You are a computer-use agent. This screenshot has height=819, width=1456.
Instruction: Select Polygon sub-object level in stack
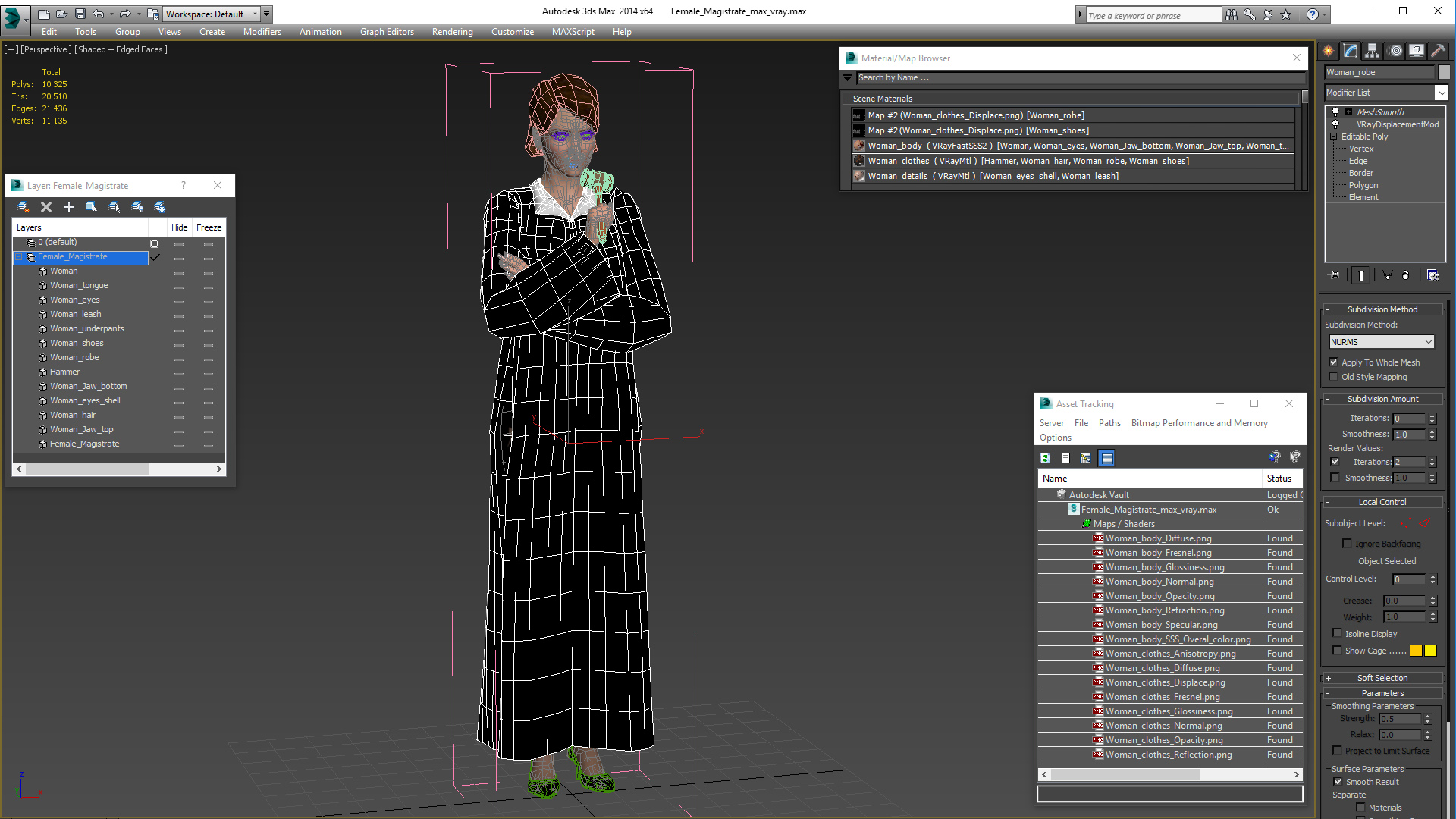tap(1363, 185)
